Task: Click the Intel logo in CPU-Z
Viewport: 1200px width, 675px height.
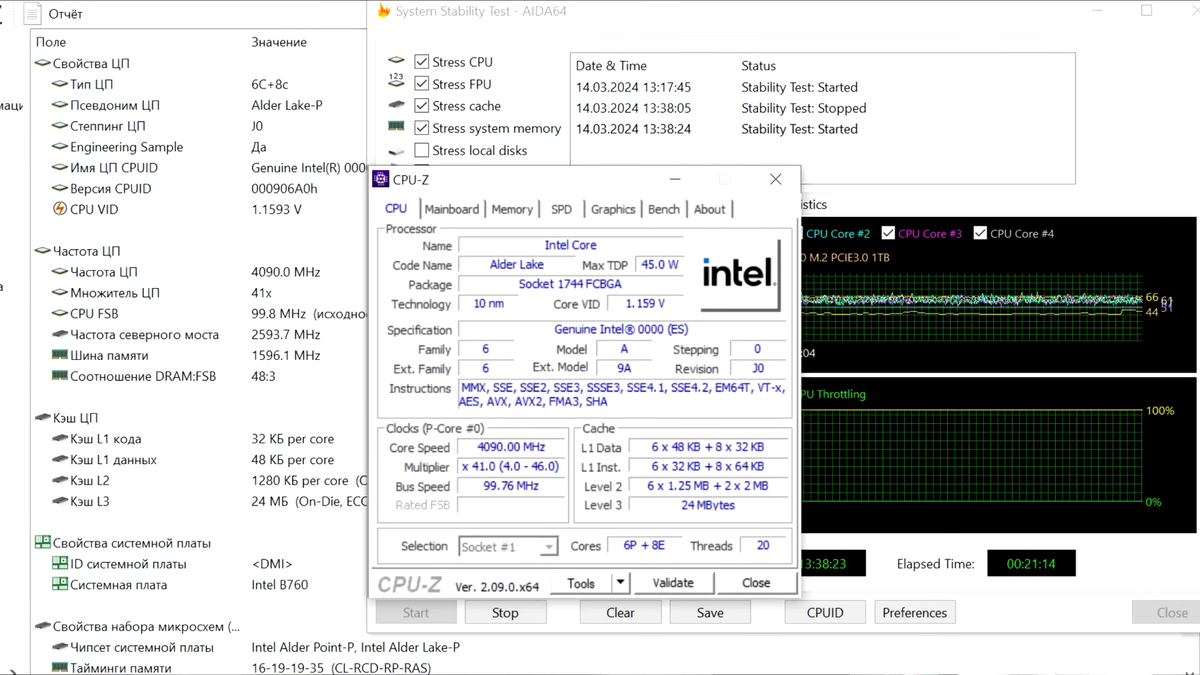Action: click(739, 273)
